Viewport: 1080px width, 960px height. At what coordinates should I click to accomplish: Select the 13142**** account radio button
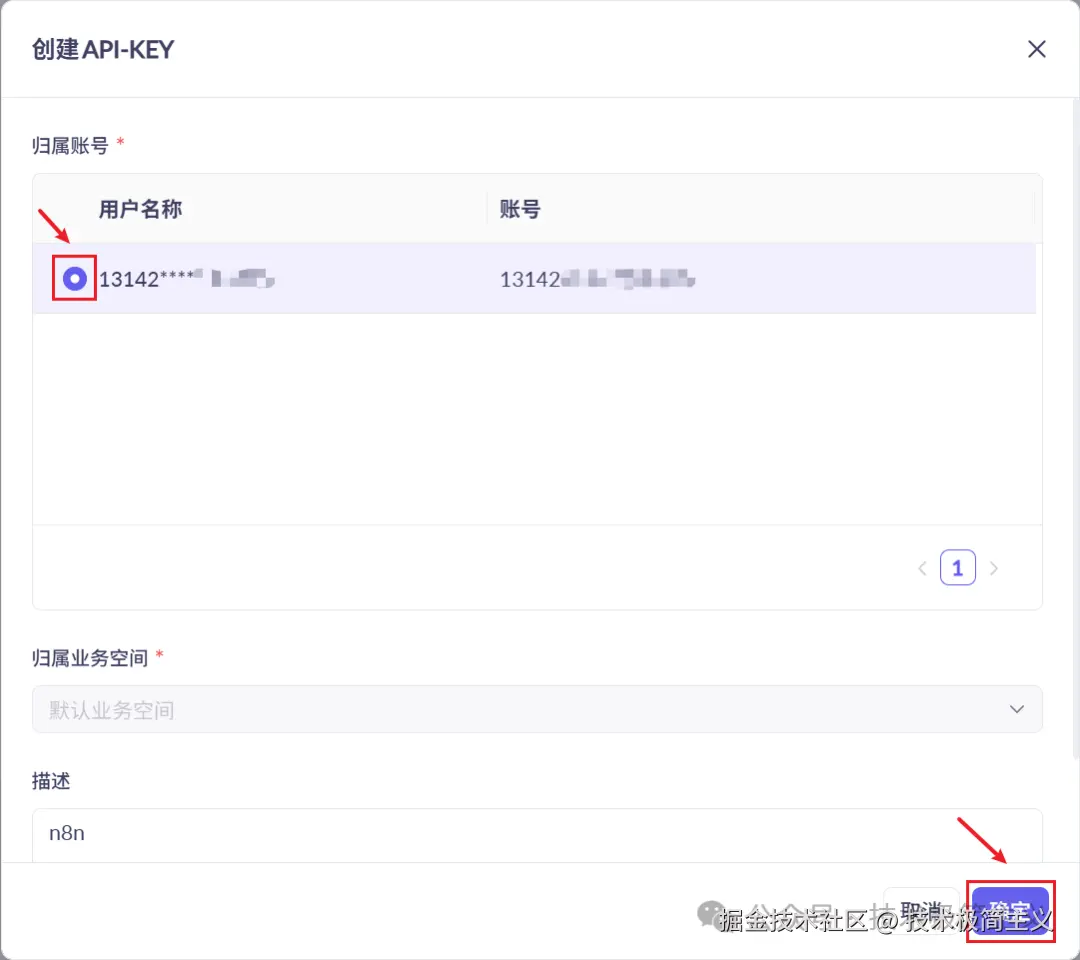click(x=74, y=279)
